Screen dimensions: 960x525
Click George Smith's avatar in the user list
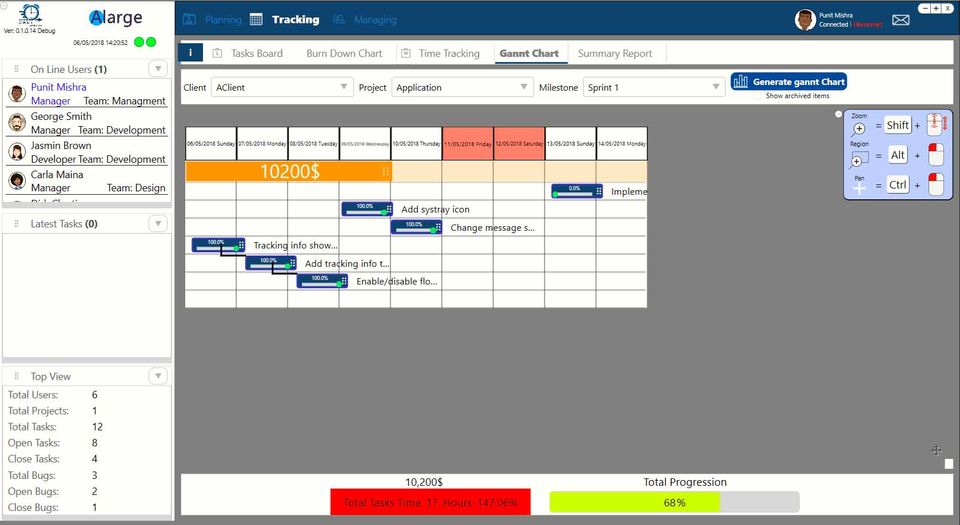tap(17, 122)
